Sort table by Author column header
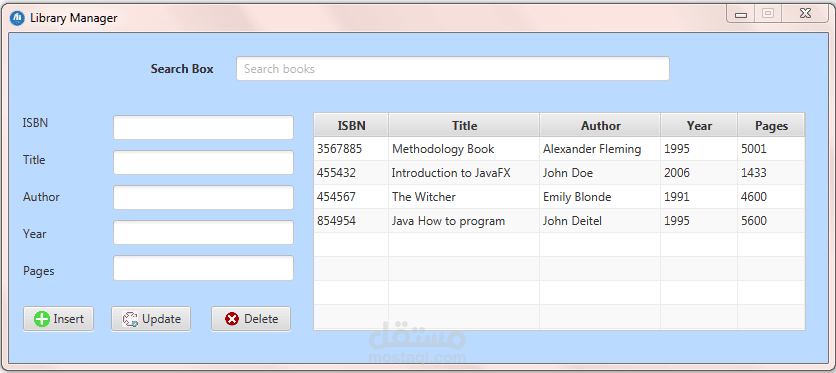 [x=600, y=125]
